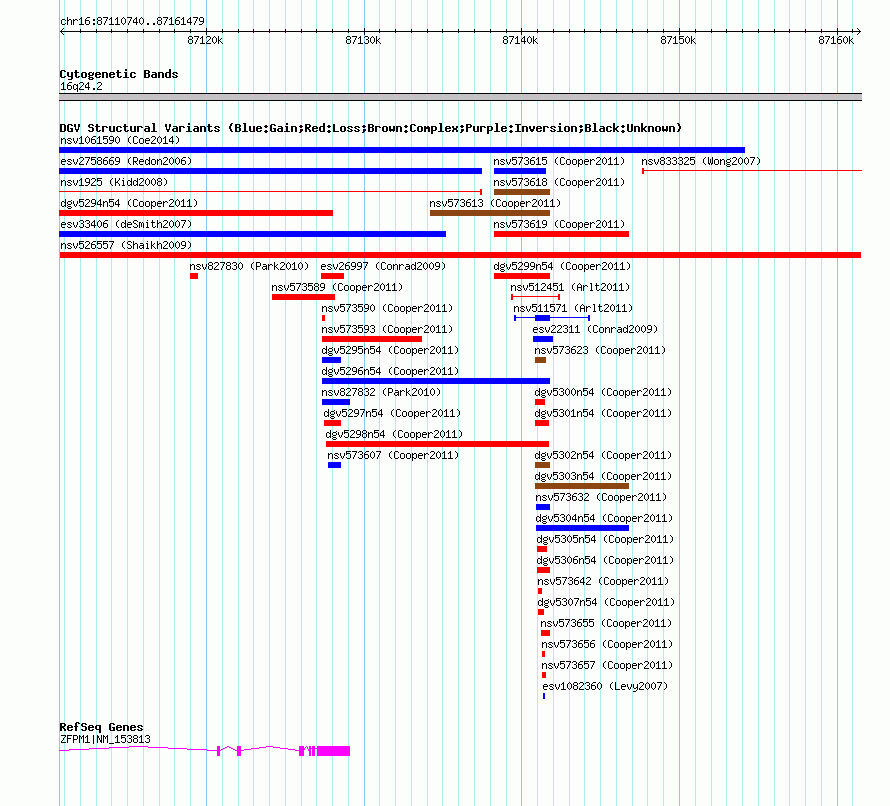Viewport: 890px width, 806px height.
Task: Select nsv526557 (Shaikh2009) label
Action: pyautogui.click(x=126, y=245)
